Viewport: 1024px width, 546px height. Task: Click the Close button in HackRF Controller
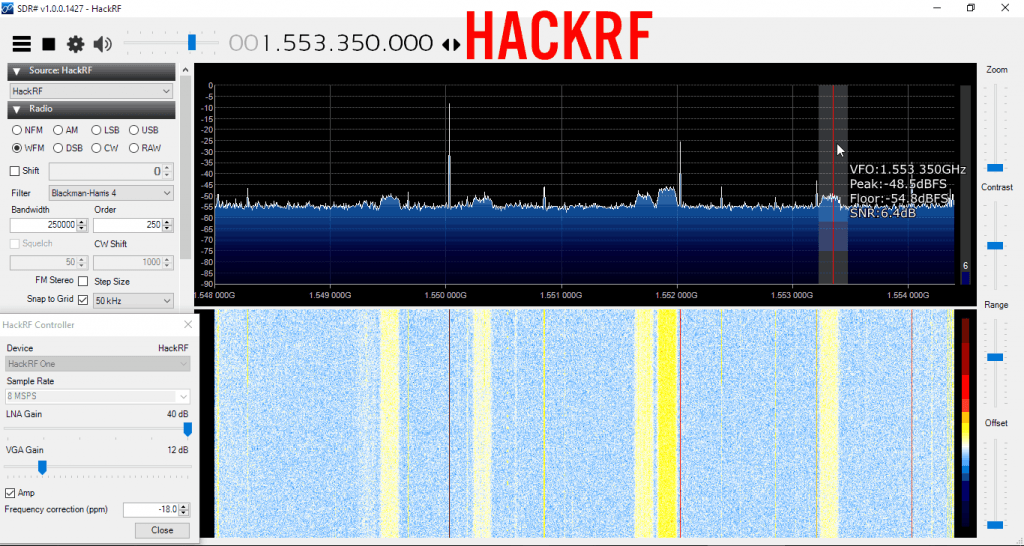[161, 530]
